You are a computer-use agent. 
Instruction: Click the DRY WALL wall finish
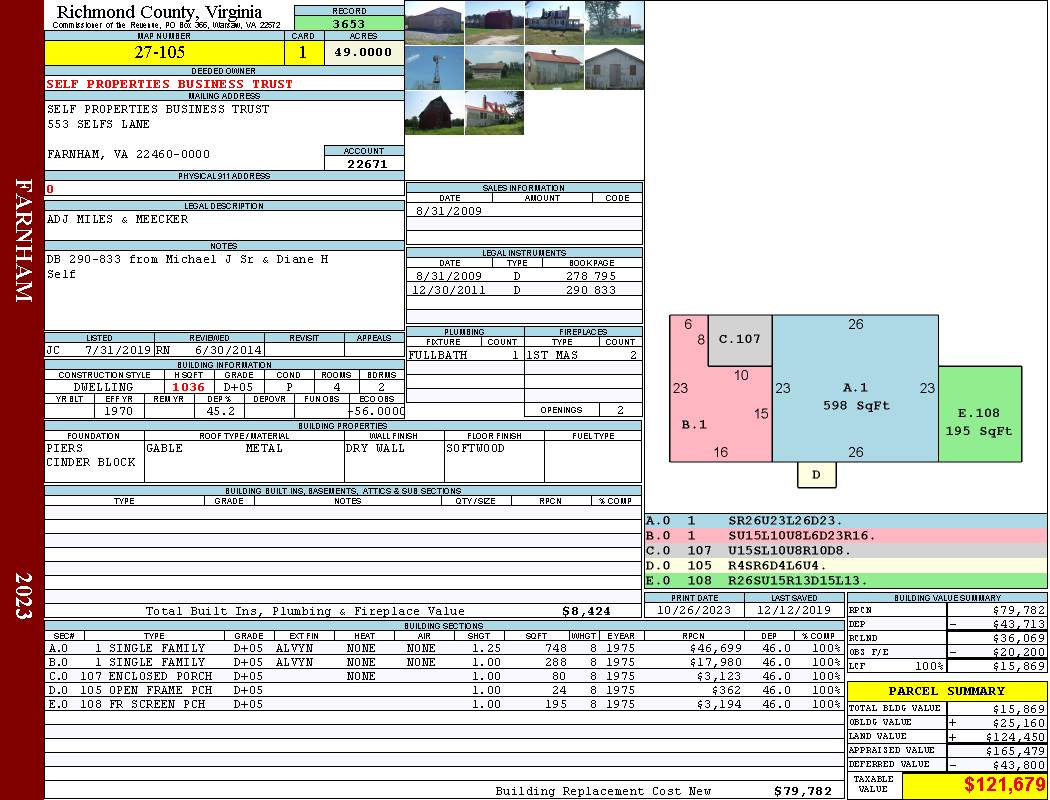point(375,448)
